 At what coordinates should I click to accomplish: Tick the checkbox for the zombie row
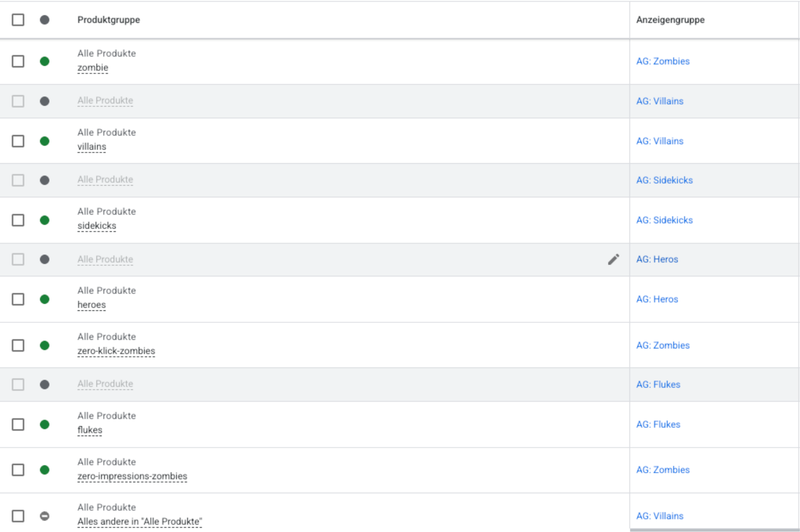click(18, 61)
